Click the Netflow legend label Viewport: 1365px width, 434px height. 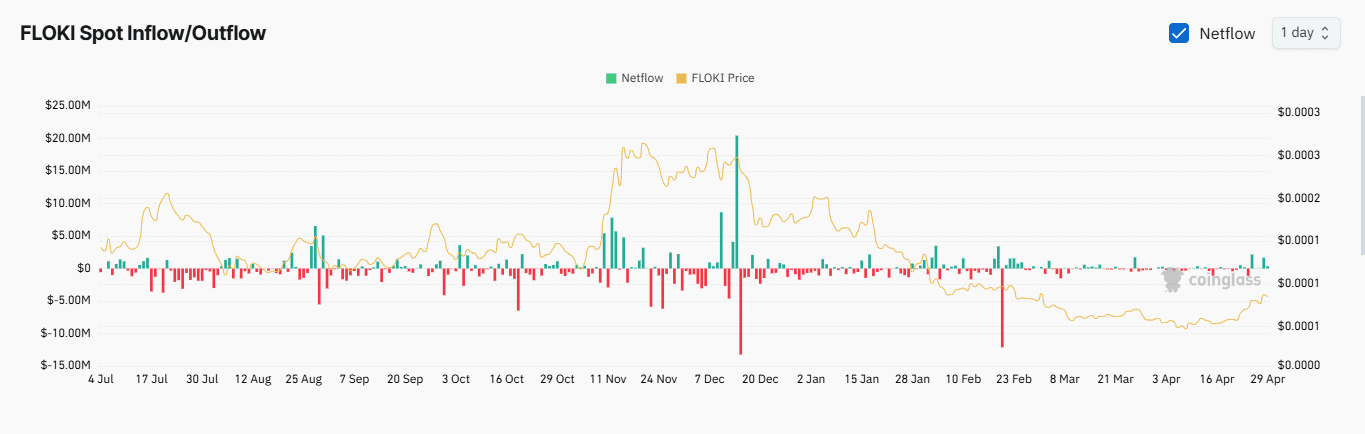[x=642, y=78]
